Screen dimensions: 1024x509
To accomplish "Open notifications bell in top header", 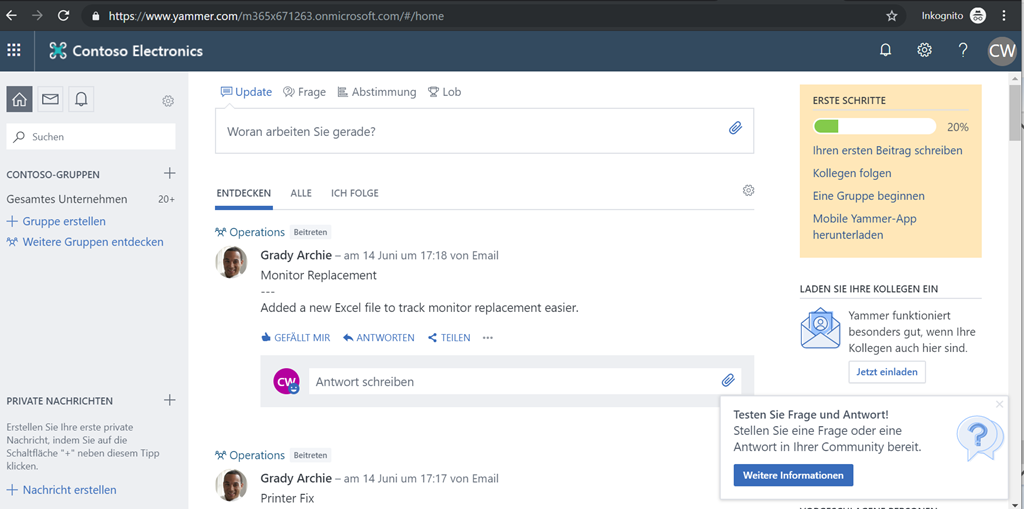I will pyautogui.click(x=886, y=50).
